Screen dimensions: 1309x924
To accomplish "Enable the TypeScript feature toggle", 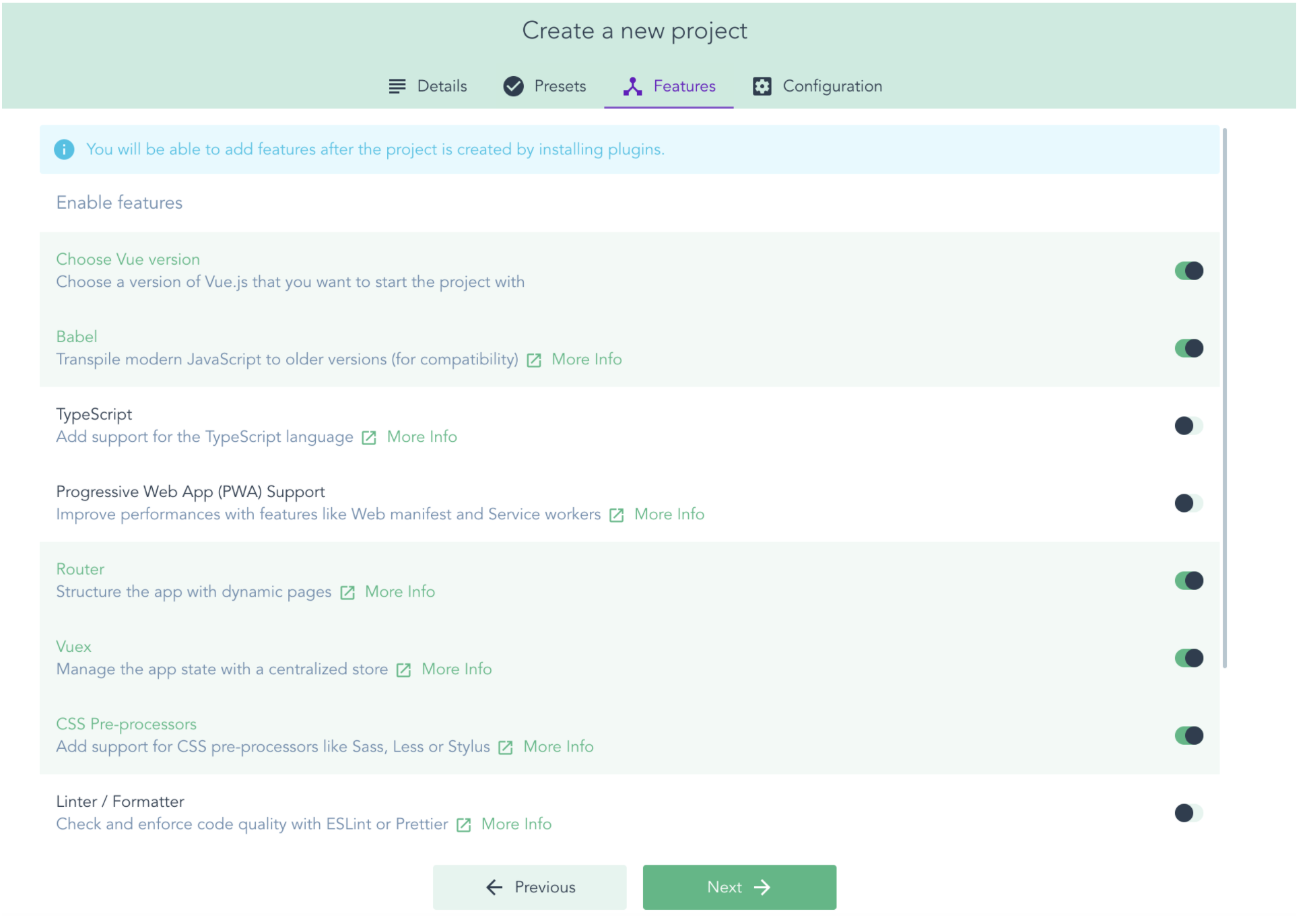I will tap(1185, 425).
